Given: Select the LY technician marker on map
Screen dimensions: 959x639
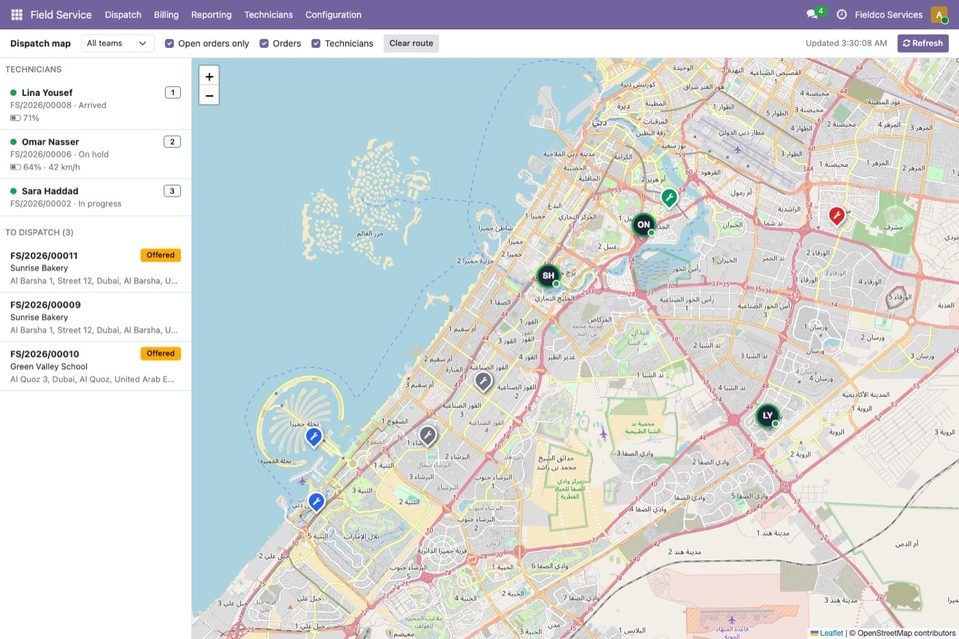Looking at the screenshot, I should 768,416.
